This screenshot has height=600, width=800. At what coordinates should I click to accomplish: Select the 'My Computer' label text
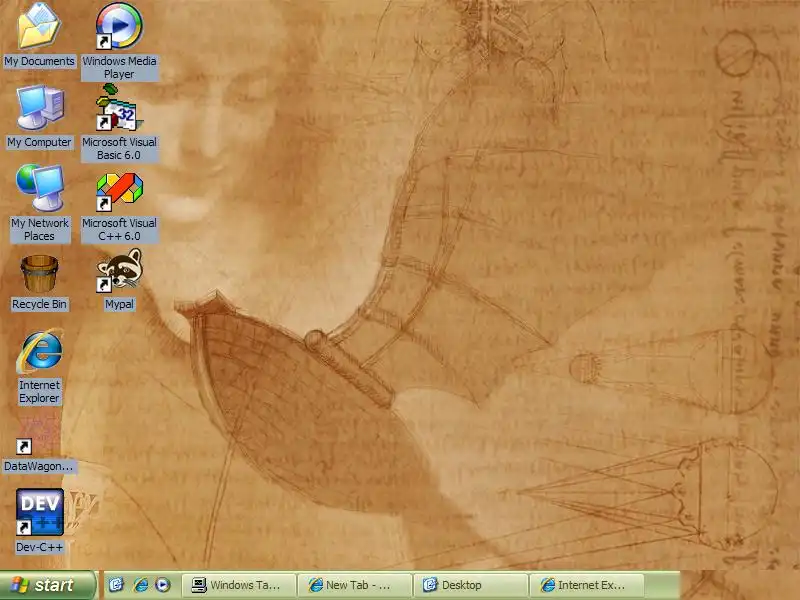tap(39, 142)
